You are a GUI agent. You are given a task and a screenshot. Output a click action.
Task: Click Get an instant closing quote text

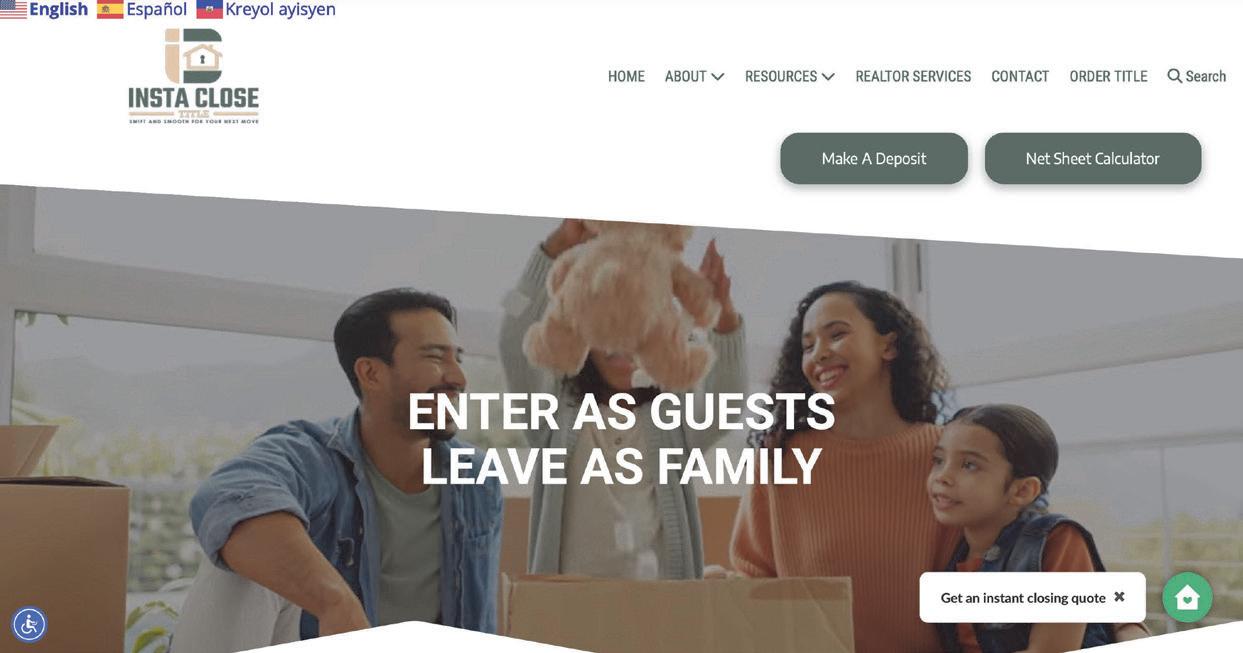(x=1023, y=598)
